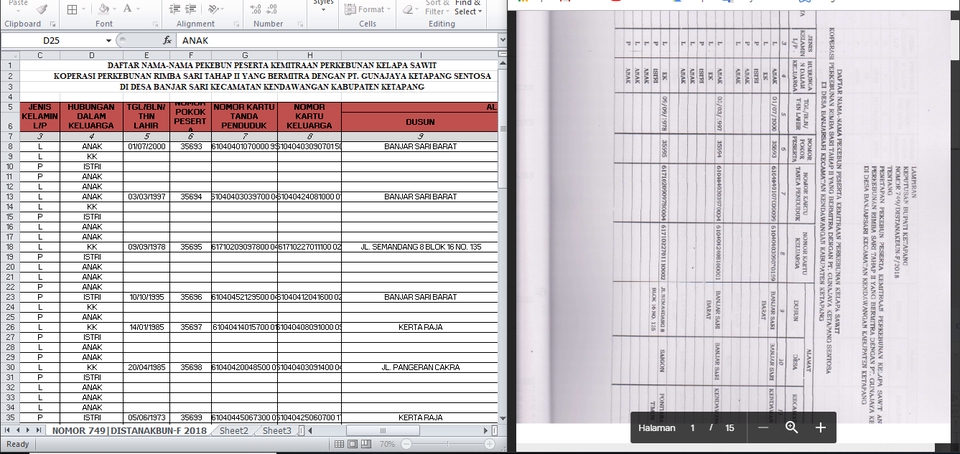Viewport: 960px width, 454px height.
Task: Switch to Page Break Preview in status bar
Action: (366, 444)
